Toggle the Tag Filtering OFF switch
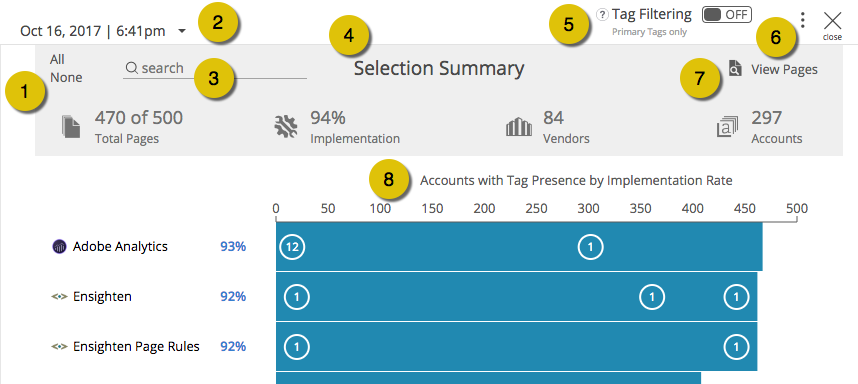Viewport: 858px width, 384px height. click(x=727, y=15)
